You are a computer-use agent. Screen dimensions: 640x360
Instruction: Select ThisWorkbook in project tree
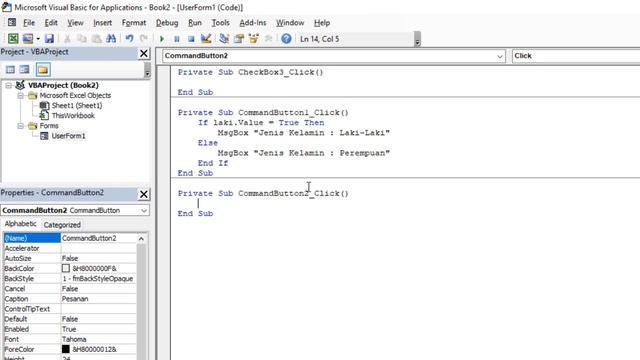tap(73, 116)
